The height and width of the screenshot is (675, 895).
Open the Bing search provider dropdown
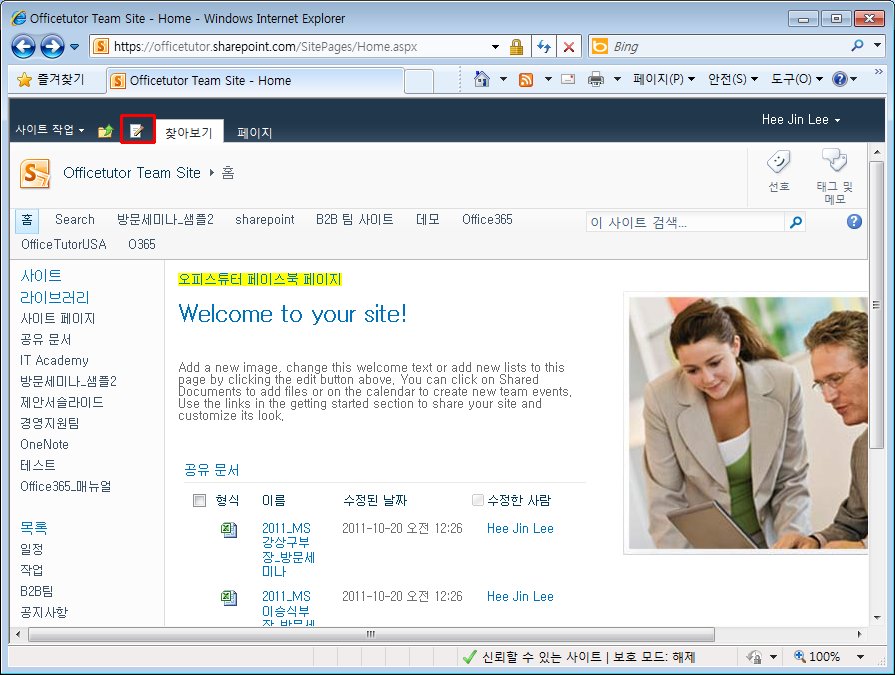coord(877,45)
